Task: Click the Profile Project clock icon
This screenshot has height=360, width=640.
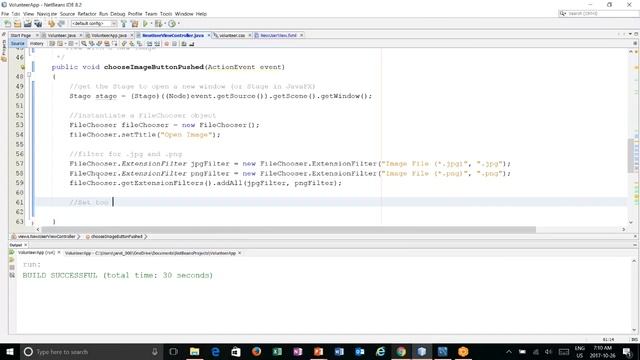Action: 172,24
